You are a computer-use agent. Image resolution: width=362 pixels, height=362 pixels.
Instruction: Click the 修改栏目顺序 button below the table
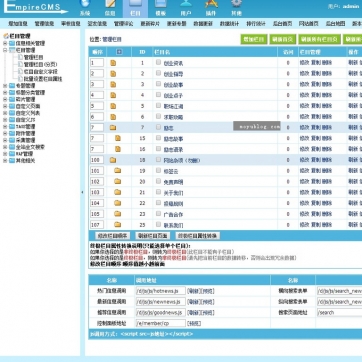(112, 236)
